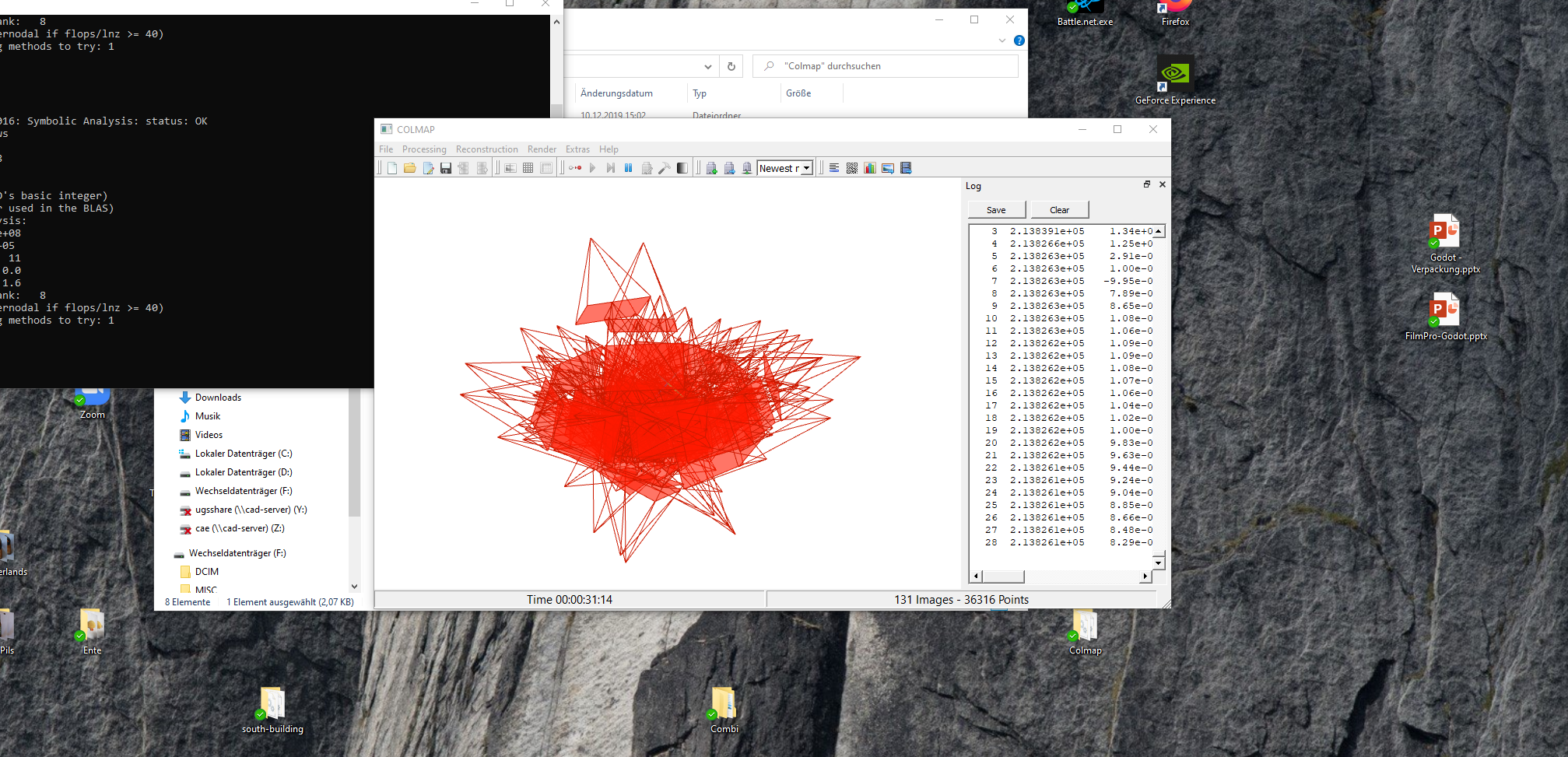Create a new COLMAP project

tap(392, 168)
